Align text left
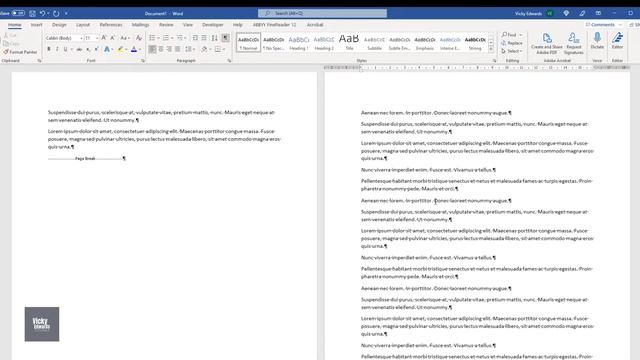The height and width of the screenshot is (360, 640). [152, 49]
